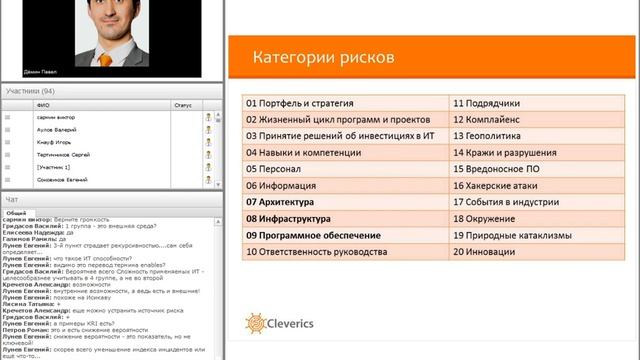
Task: Click slide row 12 Комплайенс
Action: tap(537, 120)
